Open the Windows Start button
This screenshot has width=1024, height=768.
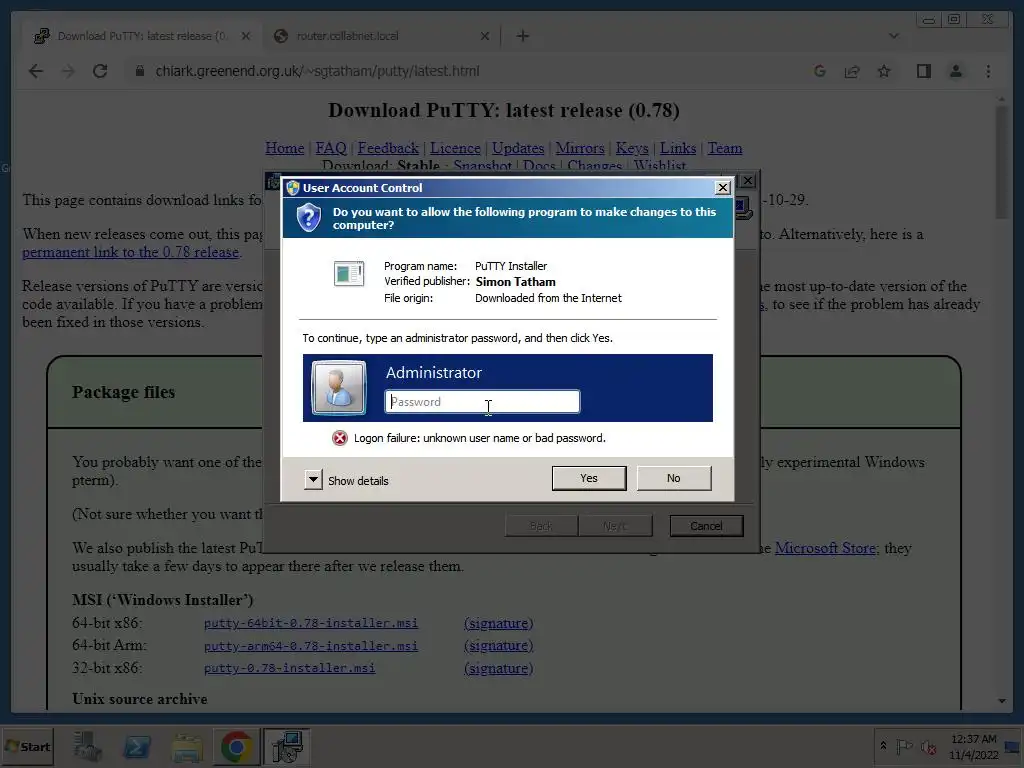[x=27, y=746]
